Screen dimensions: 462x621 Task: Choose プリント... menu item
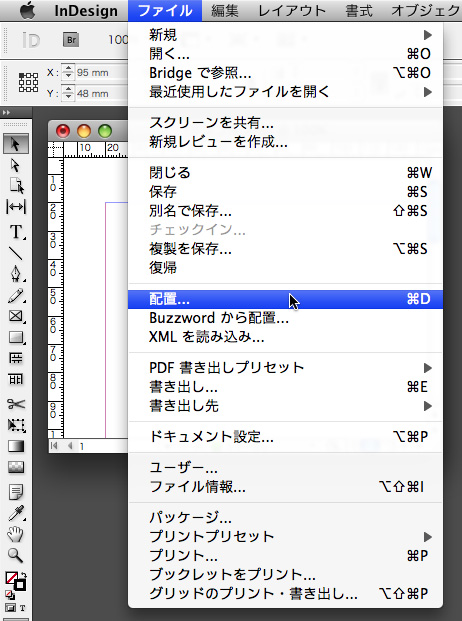pos(285,556)
